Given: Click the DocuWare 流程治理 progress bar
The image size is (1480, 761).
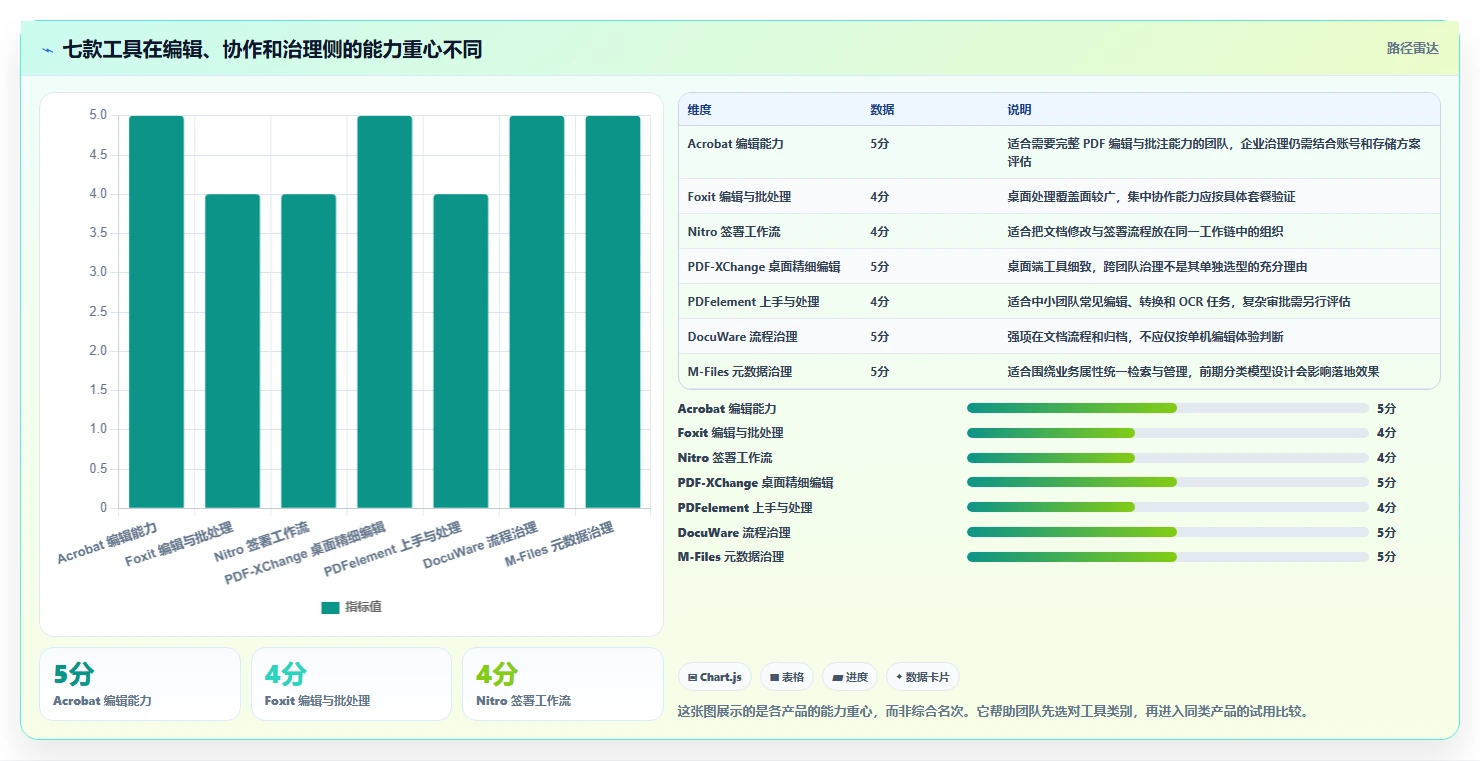Looking at the screenshot, I should coord(1167,532).
